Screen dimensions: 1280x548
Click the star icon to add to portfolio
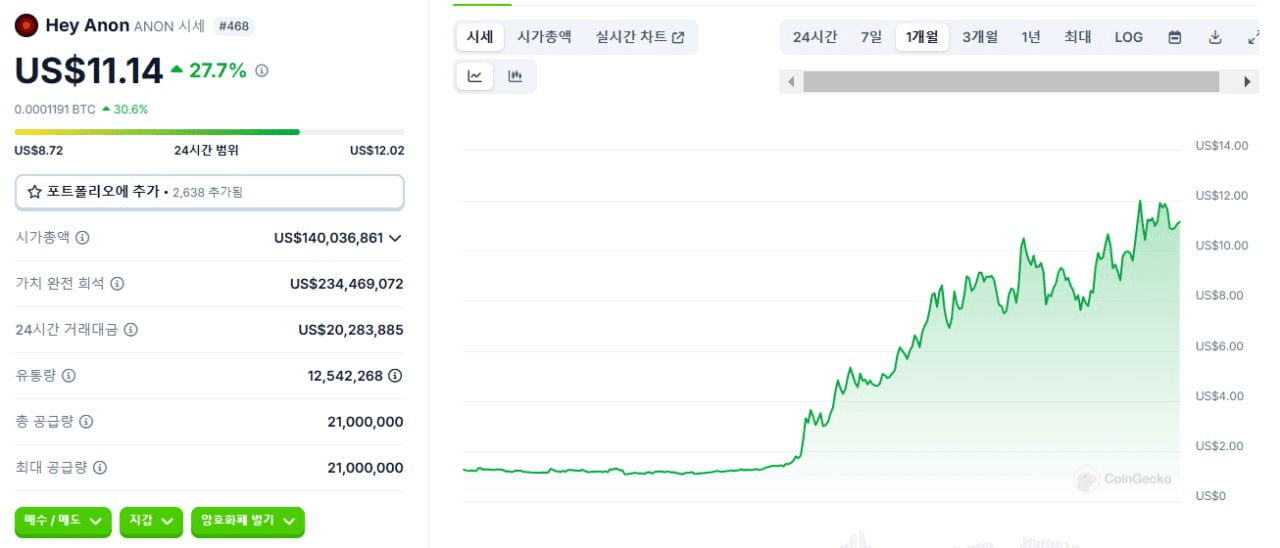pyautogui.click(x=34, y=191)
